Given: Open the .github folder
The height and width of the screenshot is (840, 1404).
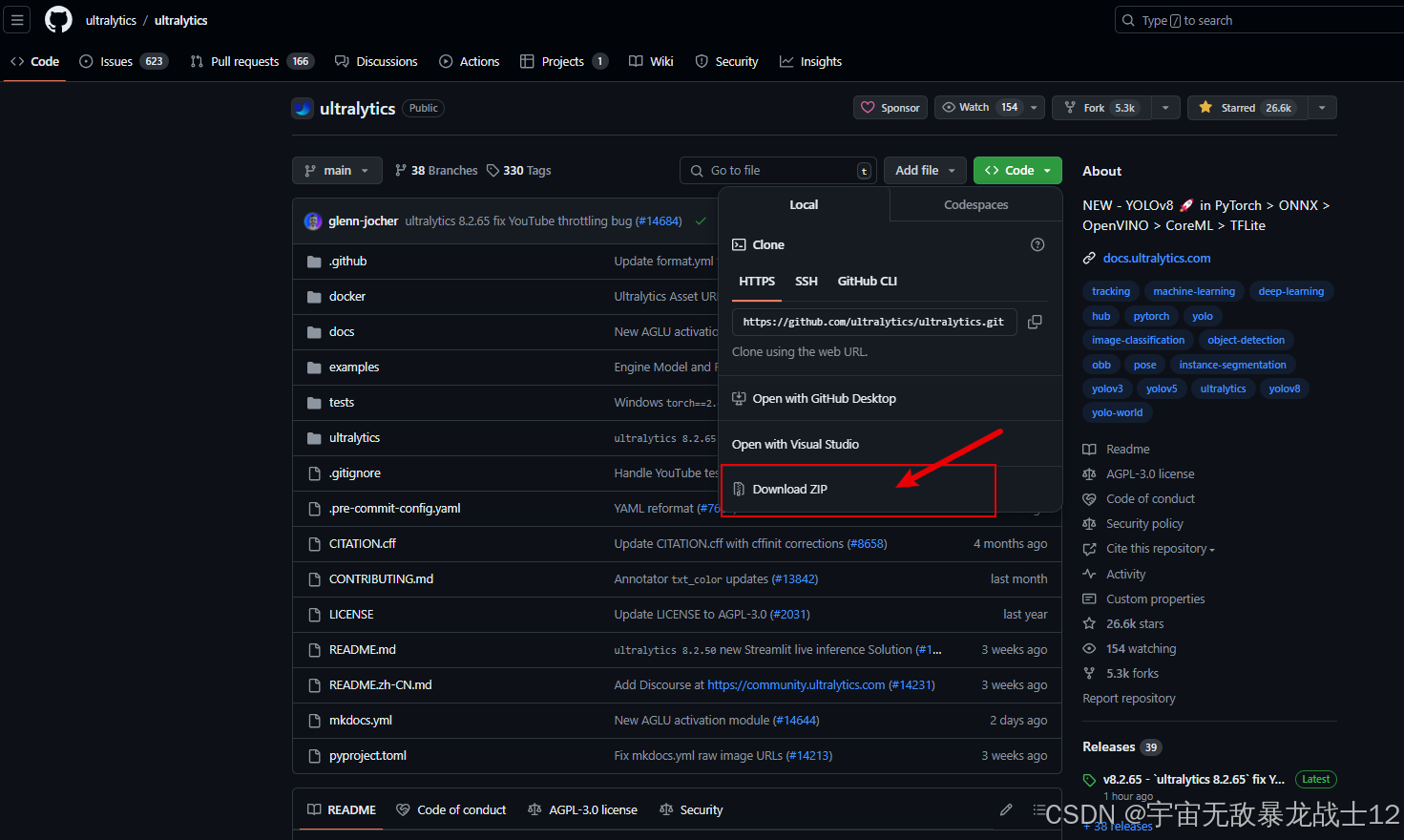Looking at the screenshot, I should [x=347, y=262].
